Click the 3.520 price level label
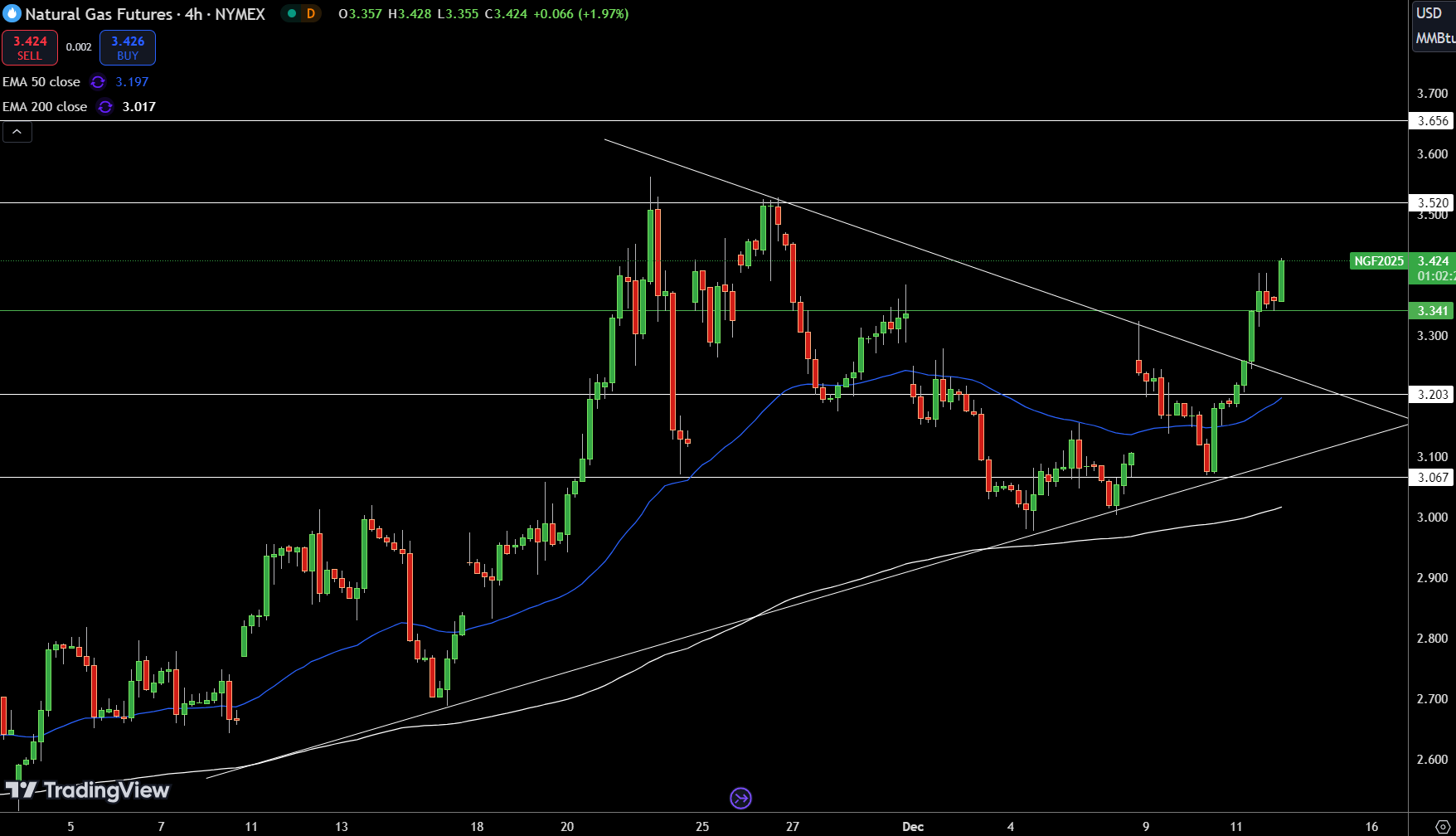This screenshot has height=836, width=1456. click(x=1432, y=202)
